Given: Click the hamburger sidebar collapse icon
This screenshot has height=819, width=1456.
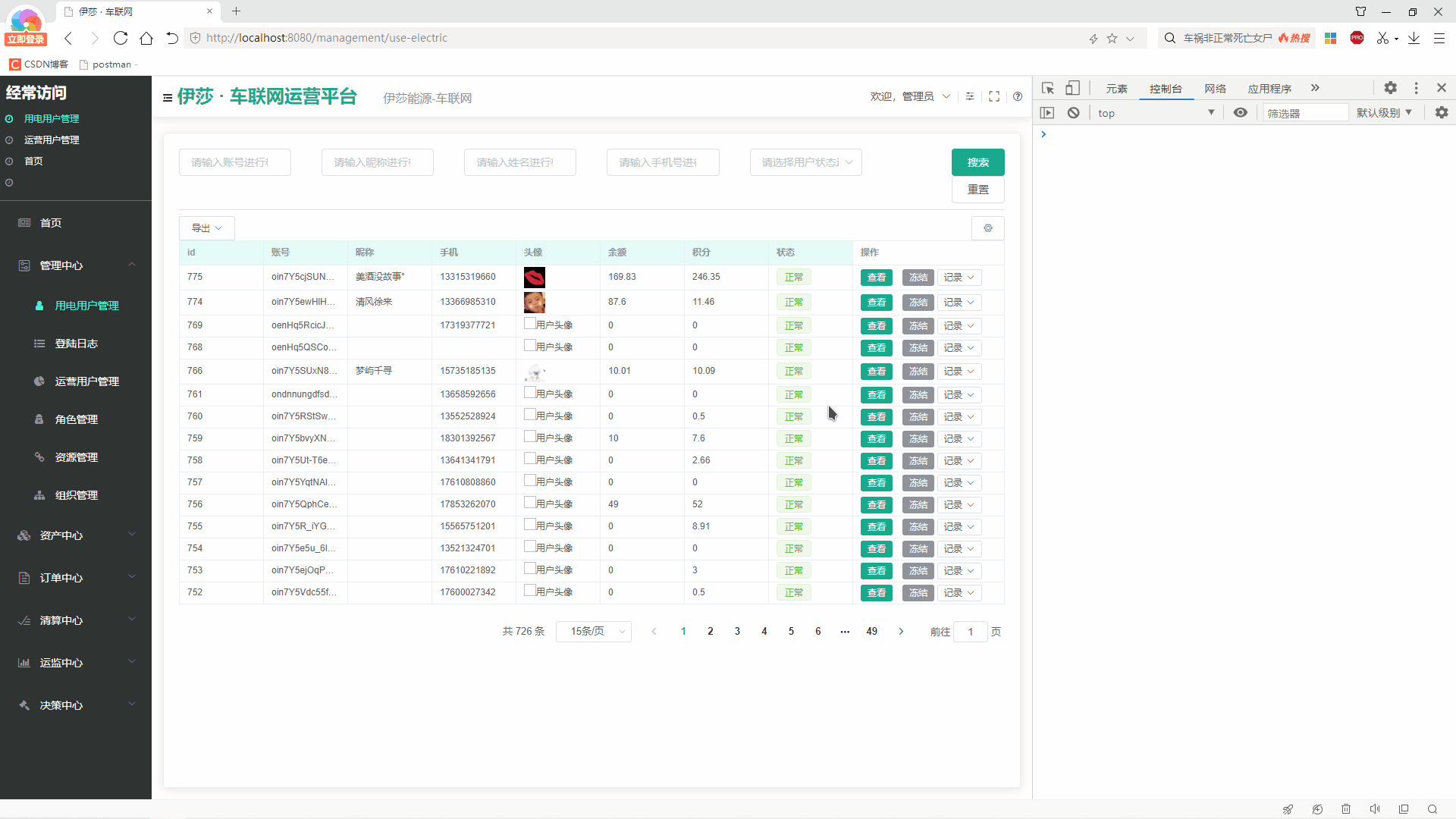Looking at the screenshot, I should coord(167,98).
